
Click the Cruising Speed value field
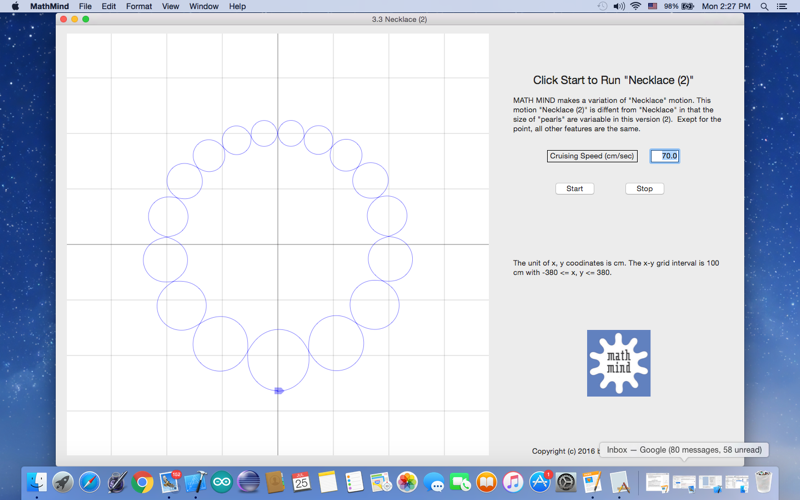(x=664, y=156)
